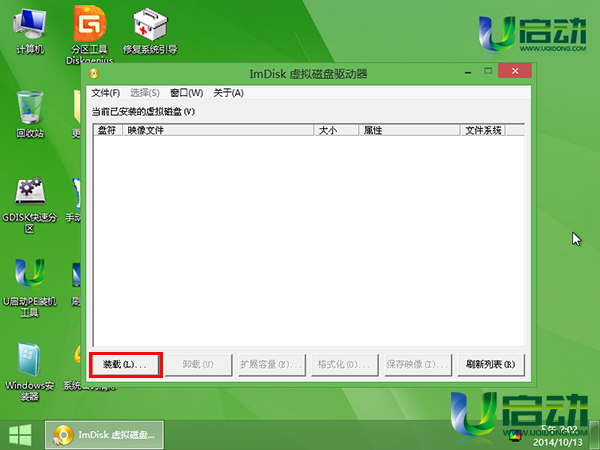Image resolution: width=600 pixels, height=450 pixels.
Task: Click the 扩展容量(E)... button
Action: [271, 365]
